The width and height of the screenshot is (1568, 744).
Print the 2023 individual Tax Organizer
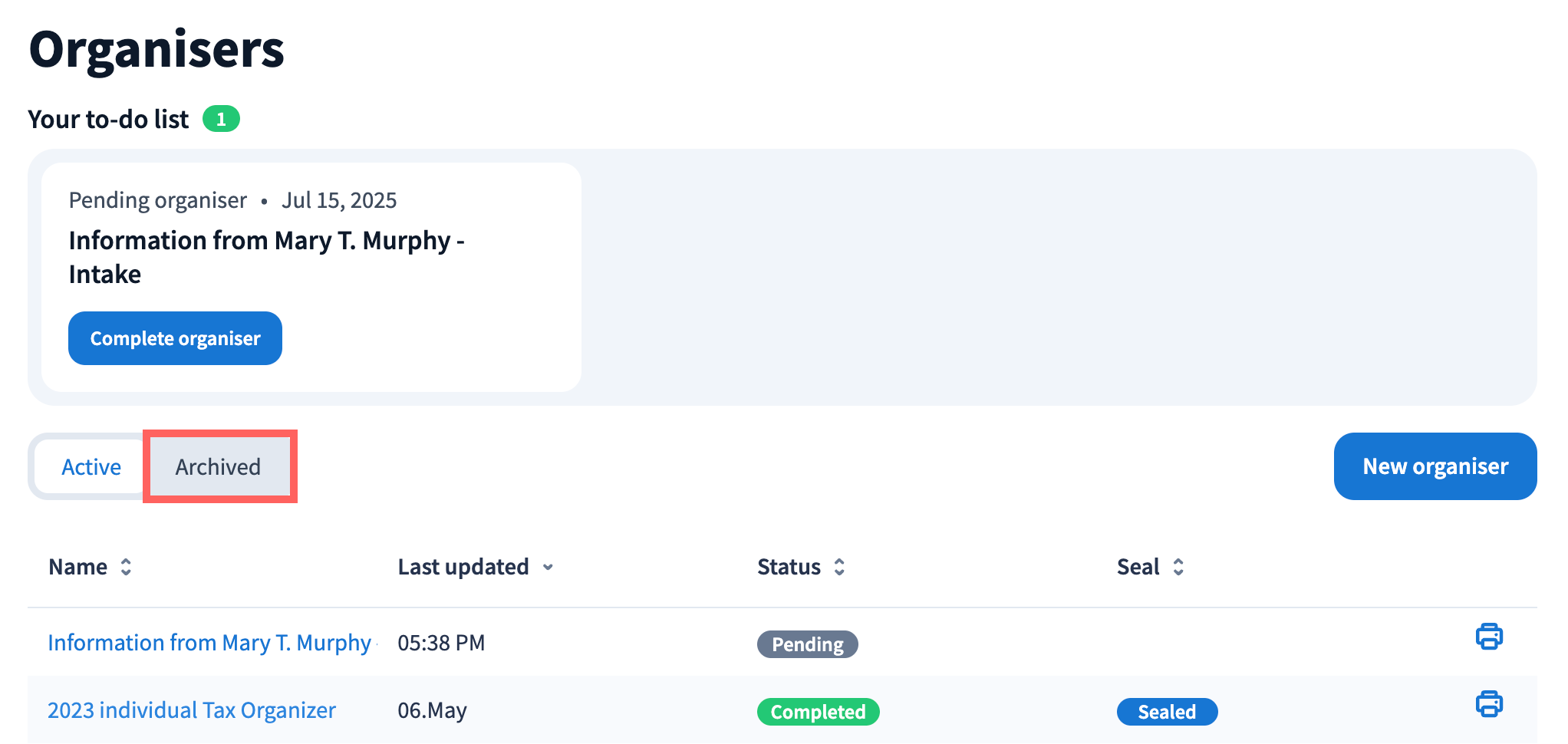tap(1488, 704)
